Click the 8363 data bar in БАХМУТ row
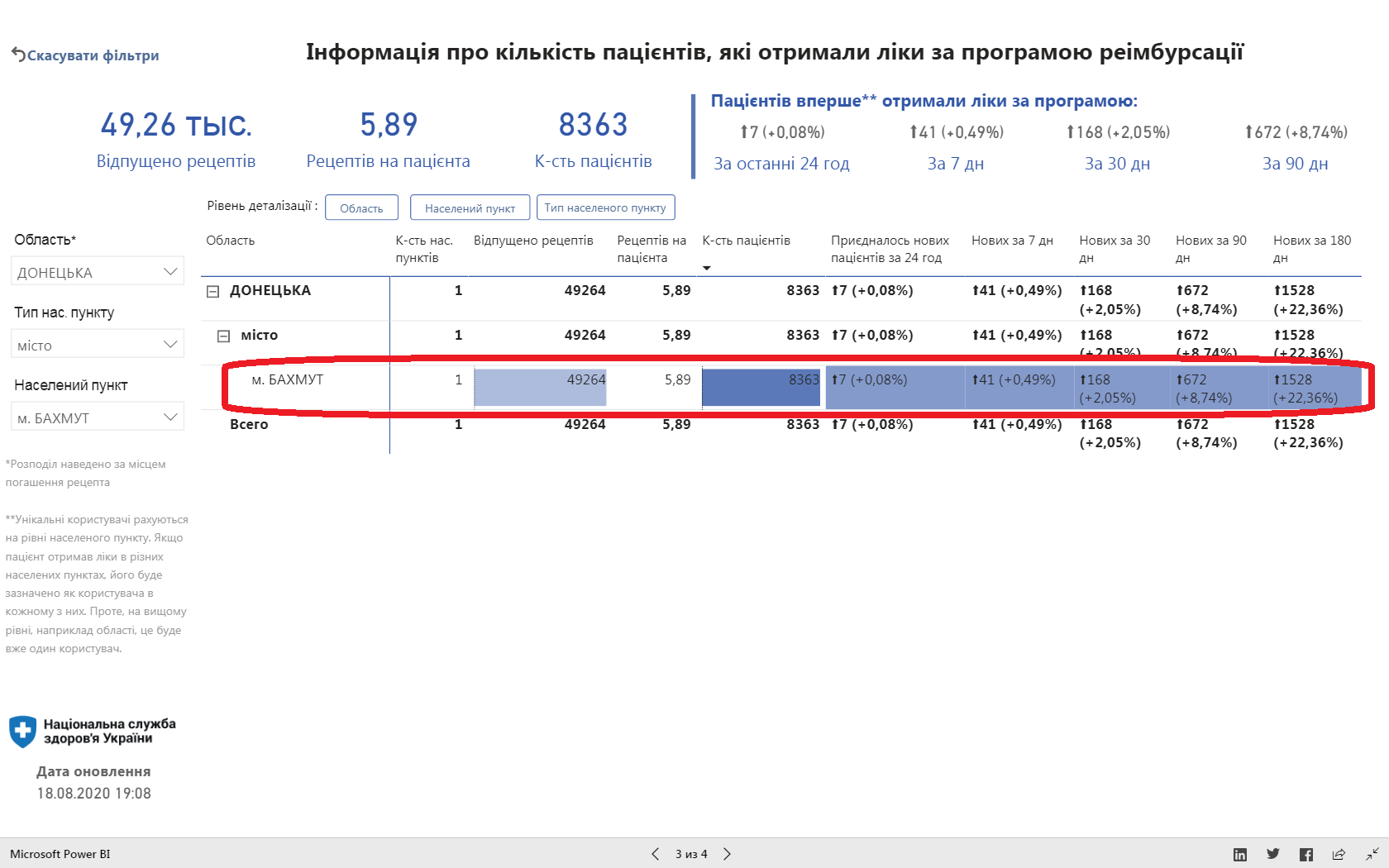The height and width of the screenshot is (868, 1389). pyautogui.click(x=761, y=388)
